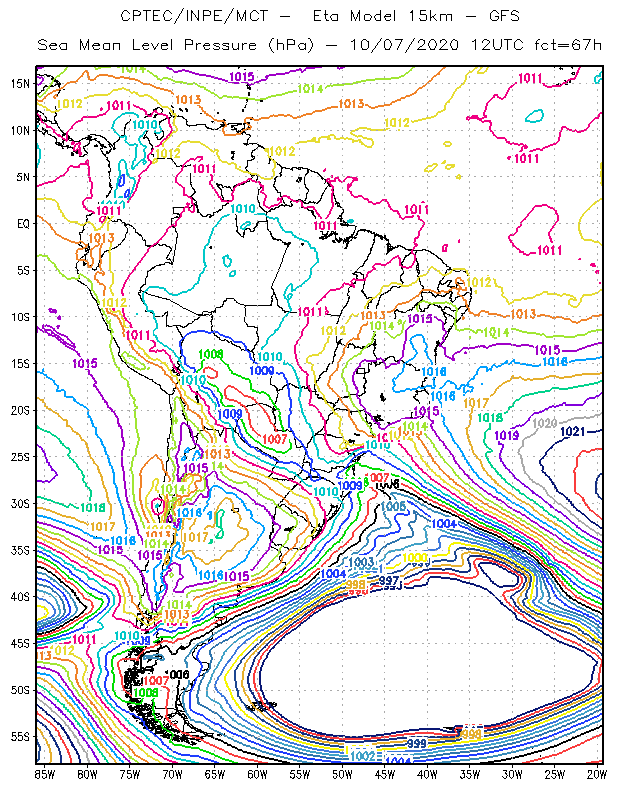The image size is (618, 800).
Task: Click the '45S' latitude axis label
Action: click(x=20, y=644)
